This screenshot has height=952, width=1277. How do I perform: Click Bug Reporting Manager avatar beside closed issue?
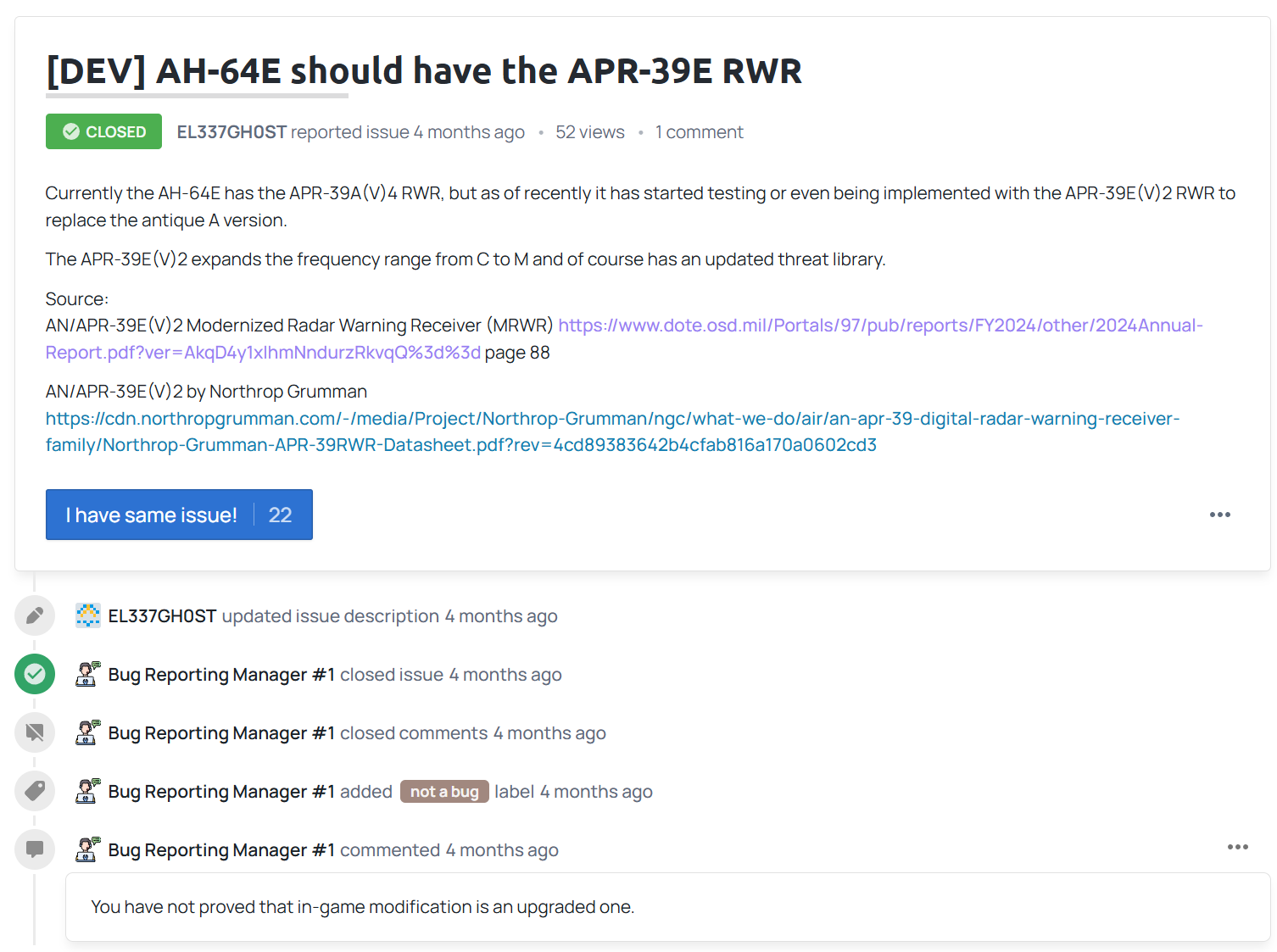pyautogui.click(x=87, y=674)
